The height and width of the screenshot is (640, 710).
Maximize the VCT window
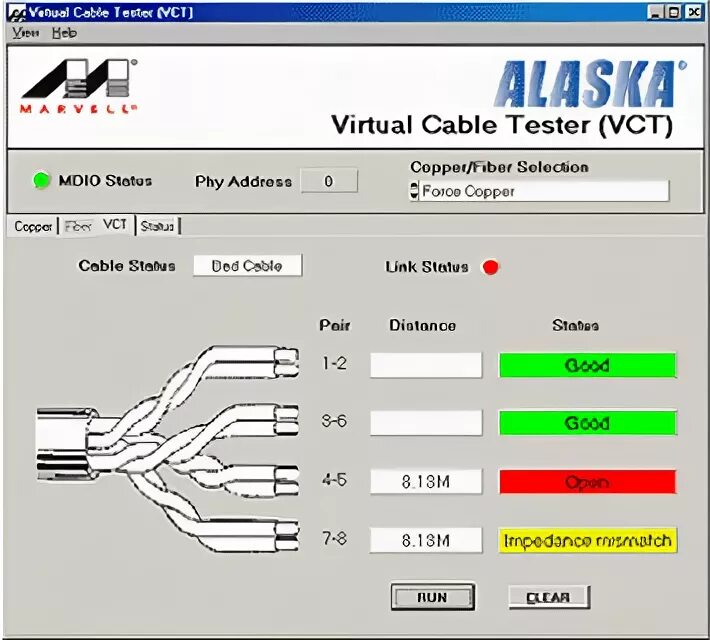point(674,12)
